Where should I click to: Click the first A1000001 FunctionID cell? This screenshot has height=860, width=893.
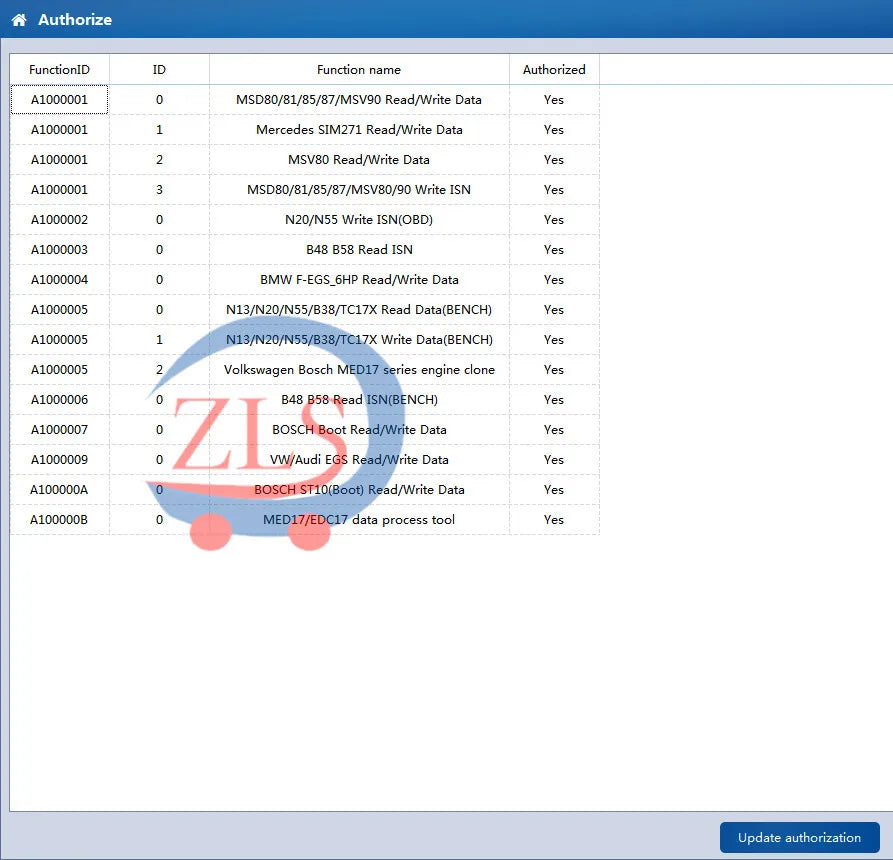[x=59, y=100]
